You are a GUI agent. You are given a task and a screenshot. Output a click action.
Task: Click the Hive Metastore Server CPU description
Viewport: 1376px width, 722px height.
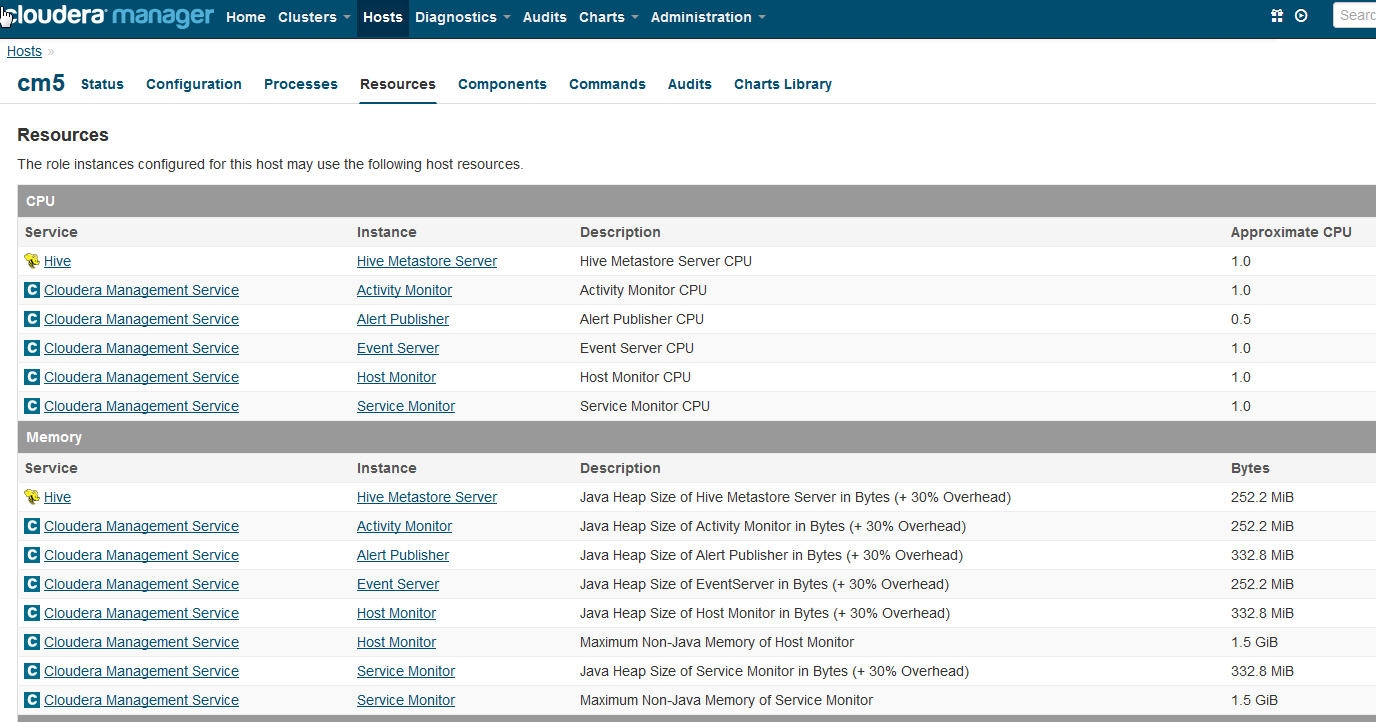pyautogui.click(x=666, y=261)
